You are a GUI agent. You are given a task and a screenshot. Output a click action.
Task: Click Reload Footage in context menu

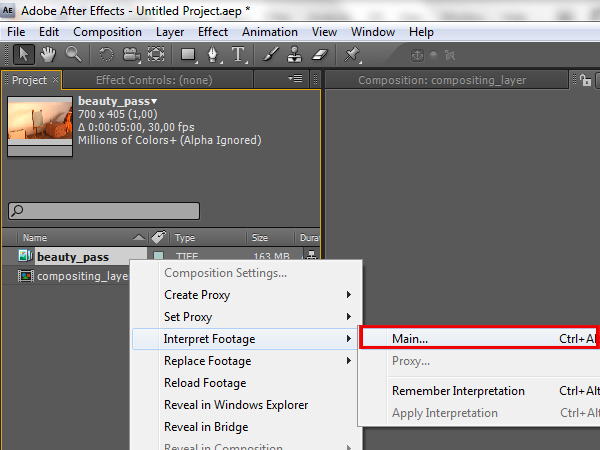click(x=205, y=383)
